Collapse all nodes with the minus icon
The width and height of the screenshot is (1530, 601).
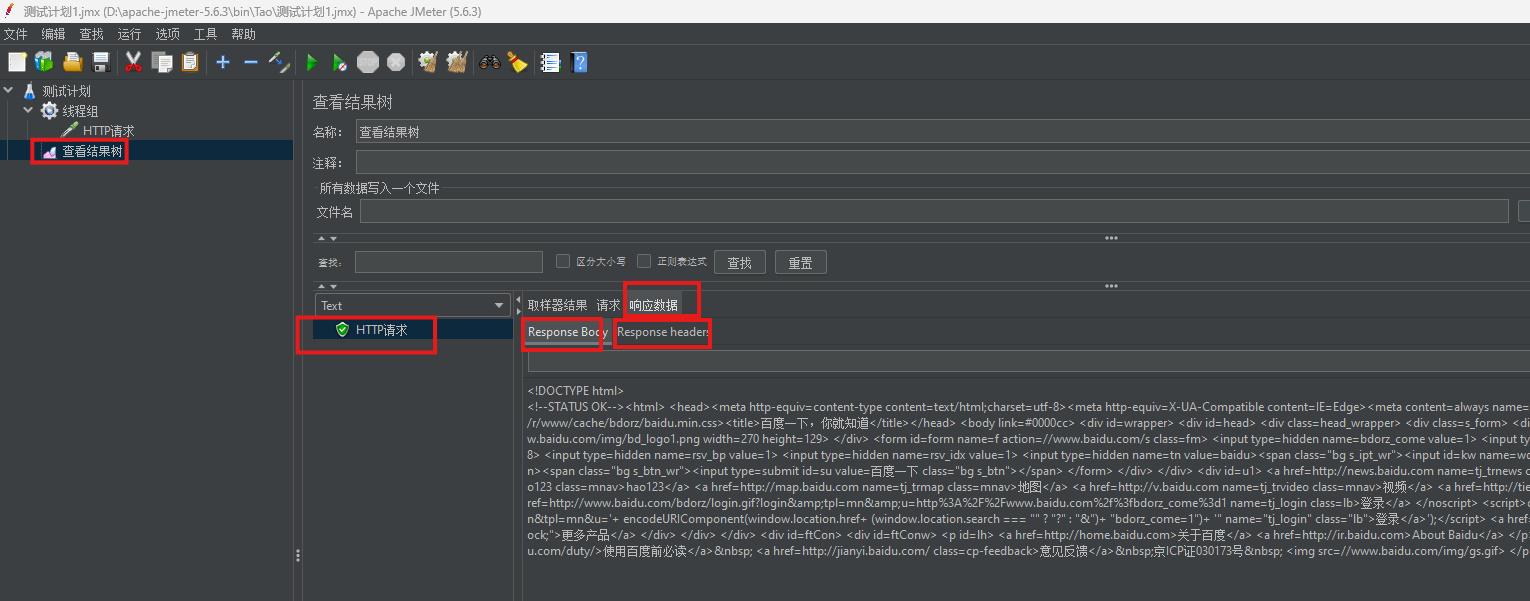(x=251, y=62)
